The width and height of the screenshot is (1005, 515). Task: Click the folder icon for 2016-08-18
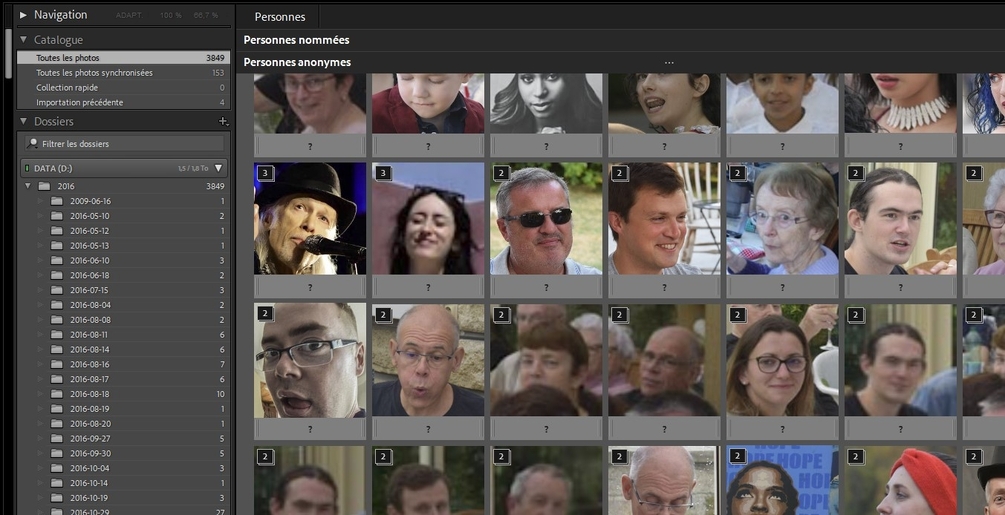(58, 394)
